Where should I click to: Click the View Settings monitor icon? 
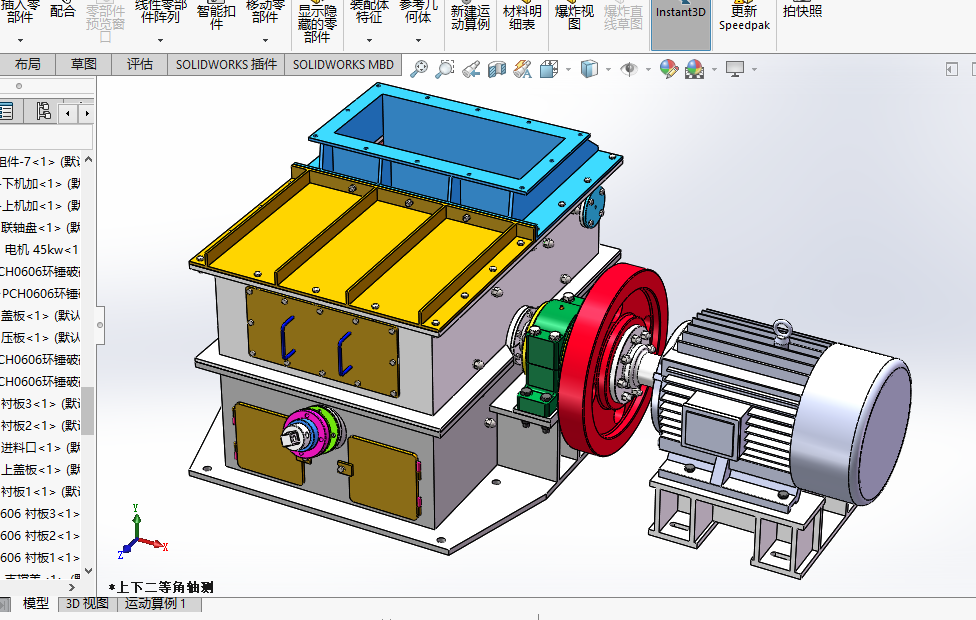(735, 68)
